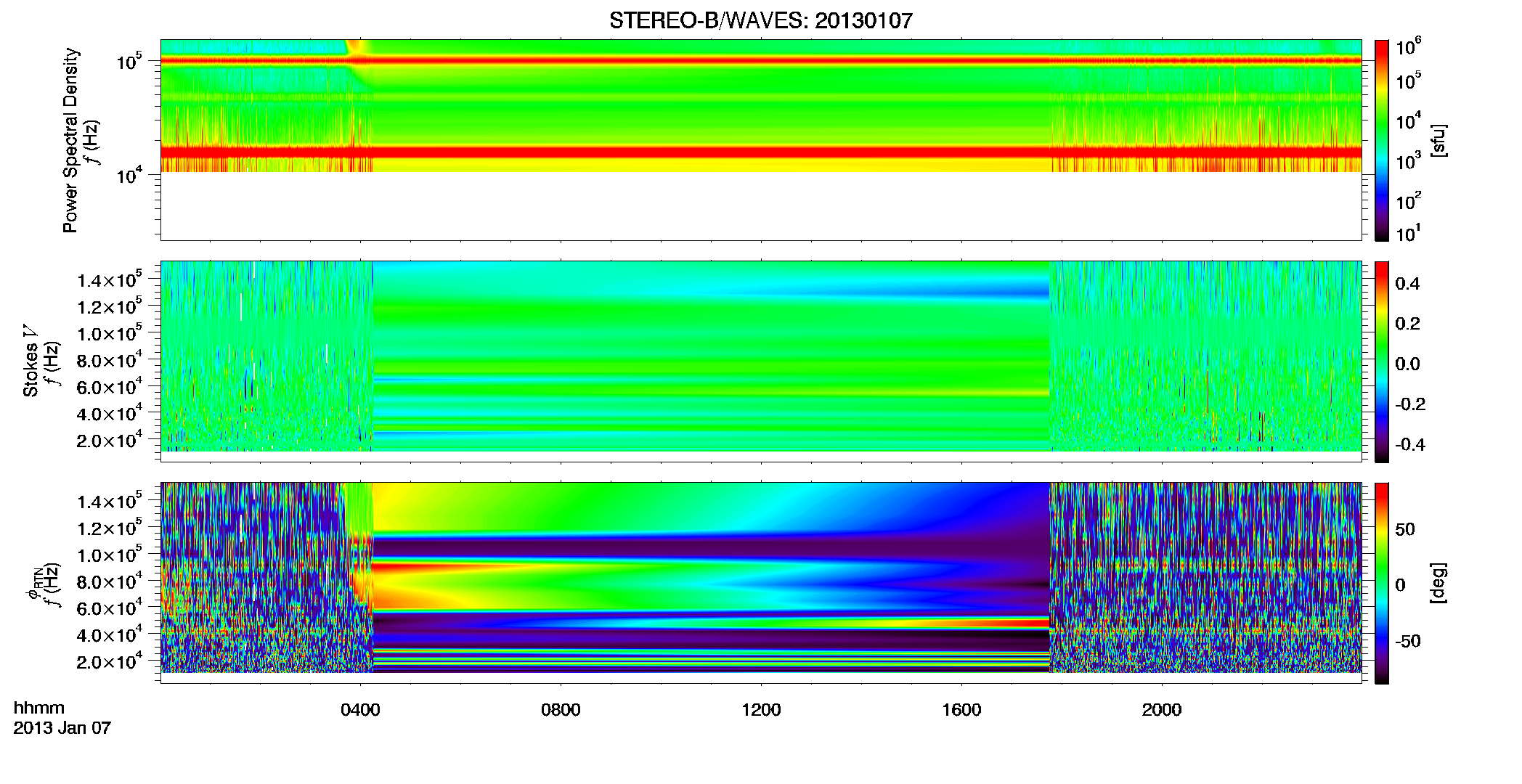This screenshot has width=1522, height=784.
Task: Click the "φRTN" axis label
Action: click(x=33, y=583)
